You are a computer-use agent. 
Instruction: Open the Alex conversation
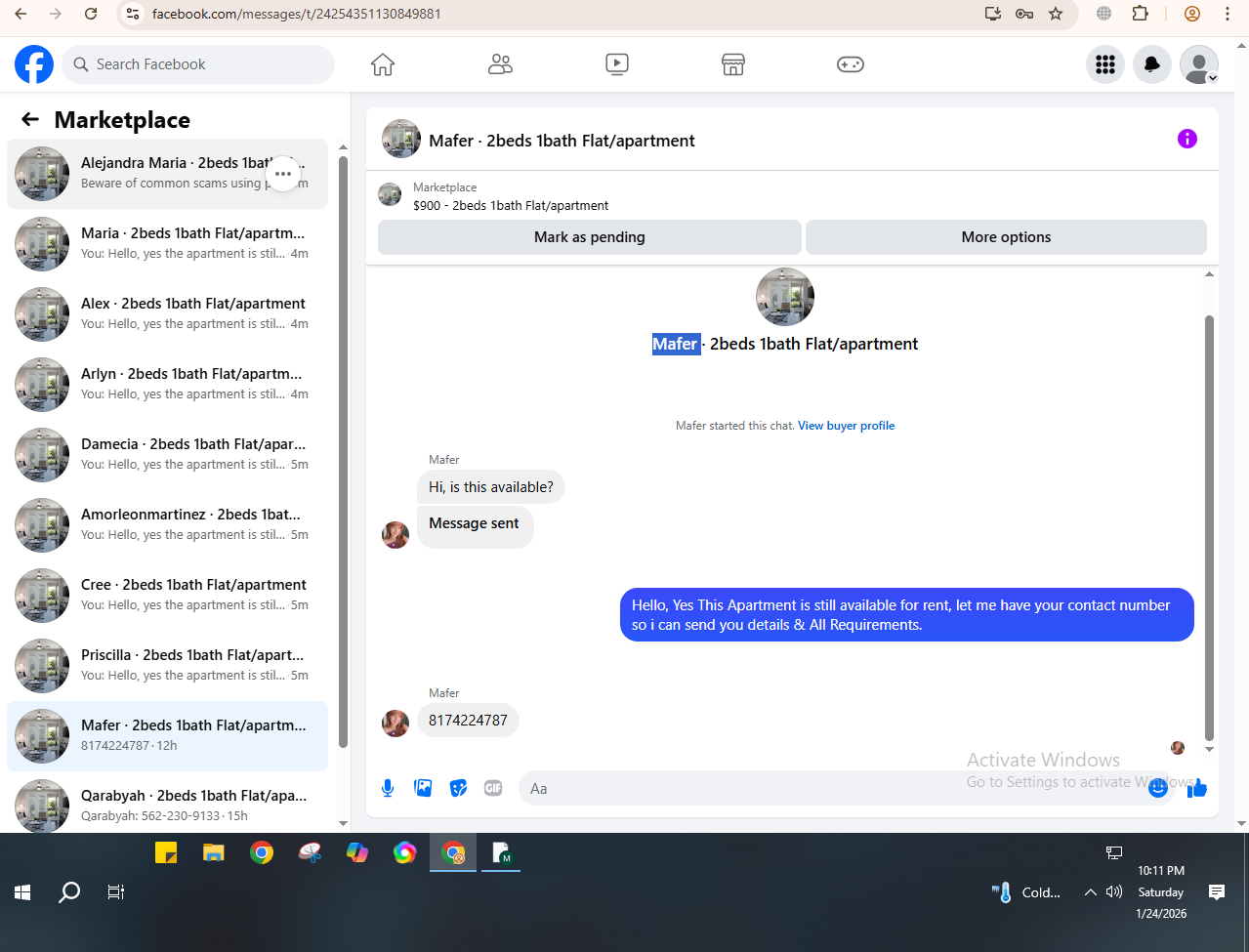[168, 314]
